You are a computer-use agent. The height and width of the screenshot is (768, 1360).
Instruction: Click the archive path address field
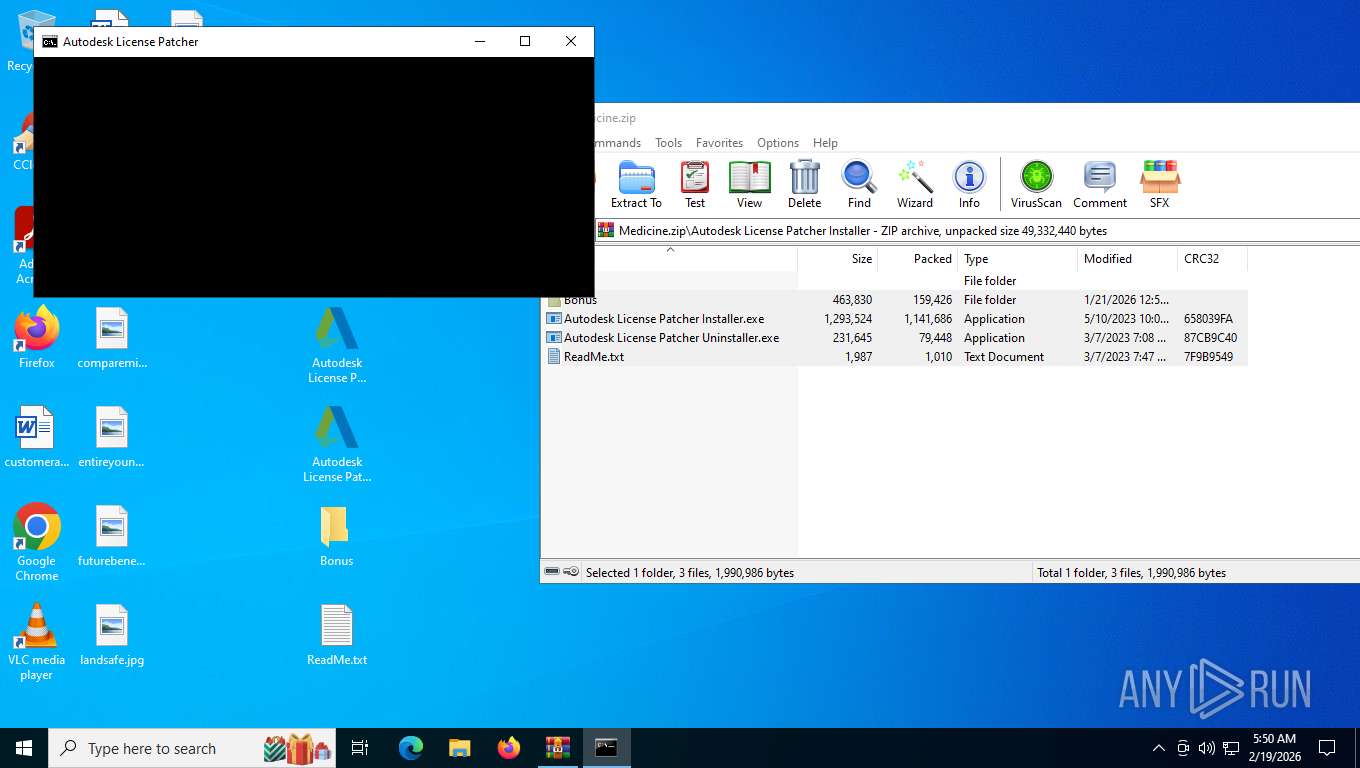[976, 230]
